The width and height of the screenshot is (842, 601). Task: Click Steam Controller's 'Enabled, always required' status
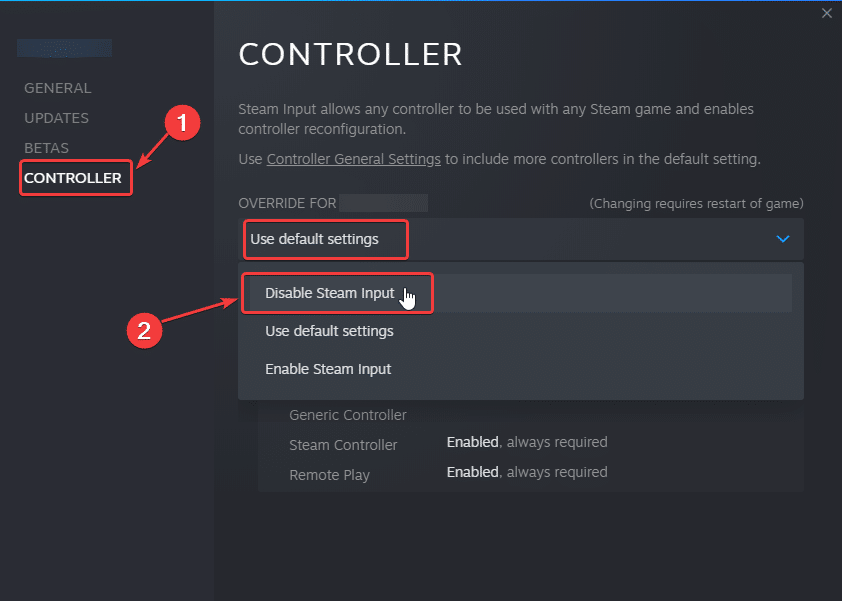pyautogui.click(x=526, y=442)
